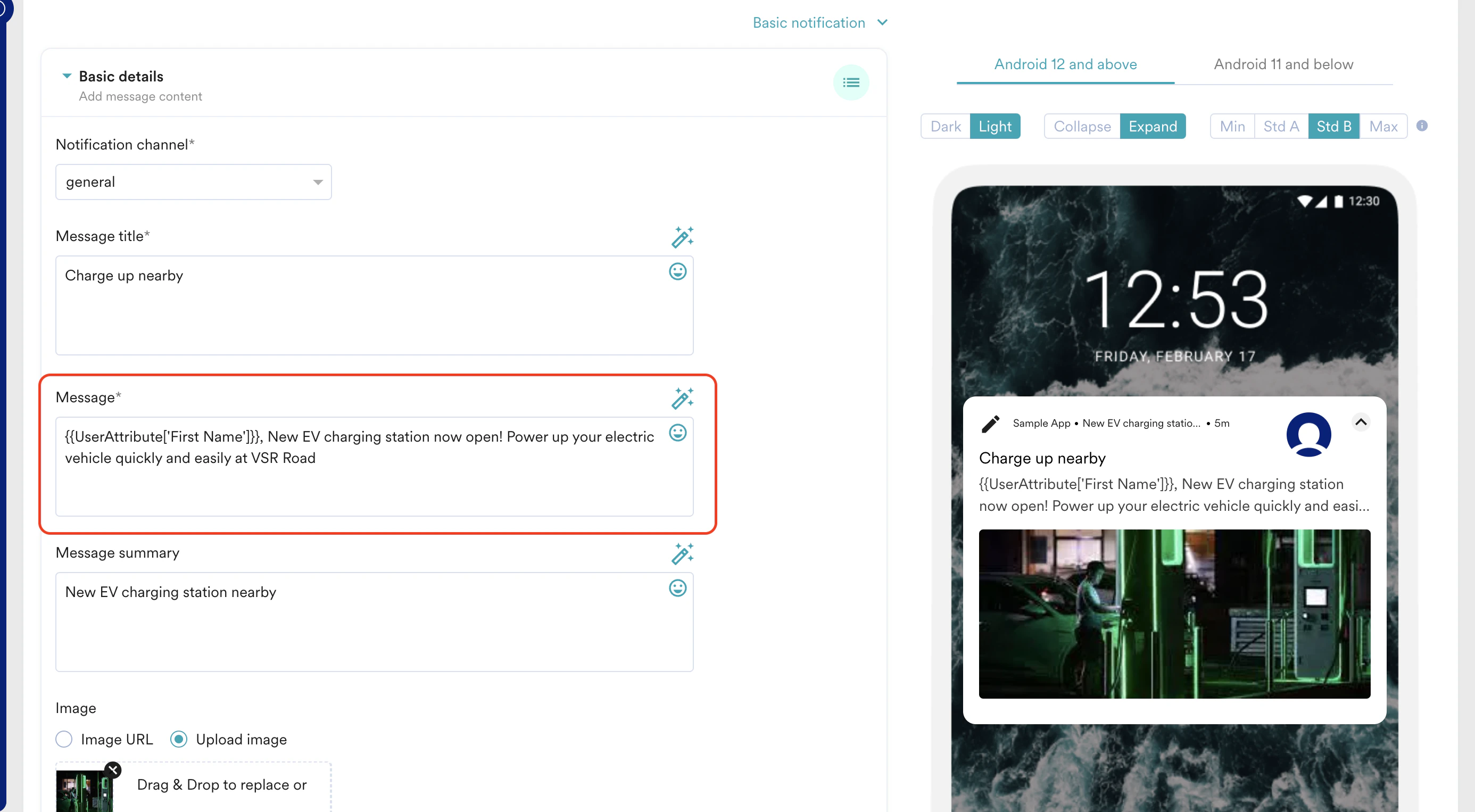Set notification preview to Collapse
This screenshot has height=812, width=1475.
[x=1082, y=126]
